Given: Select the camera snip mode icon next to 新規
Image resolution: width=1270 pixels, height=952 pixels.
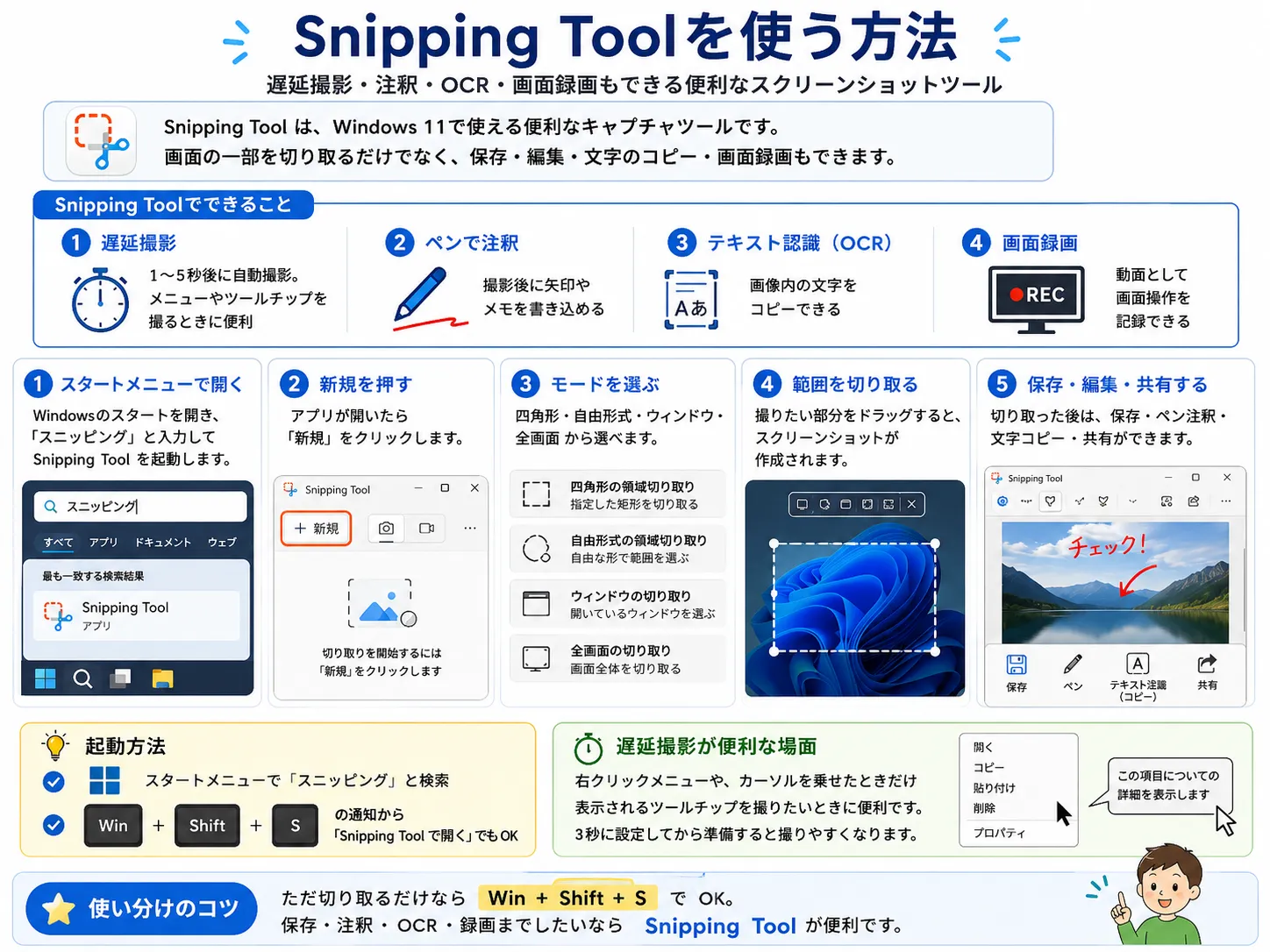Looking at the screenshot, I should click(x=386, y=529).
